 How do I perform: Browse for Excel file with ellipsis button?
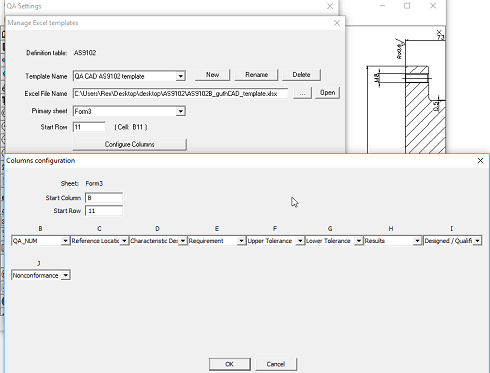(302, 93)
